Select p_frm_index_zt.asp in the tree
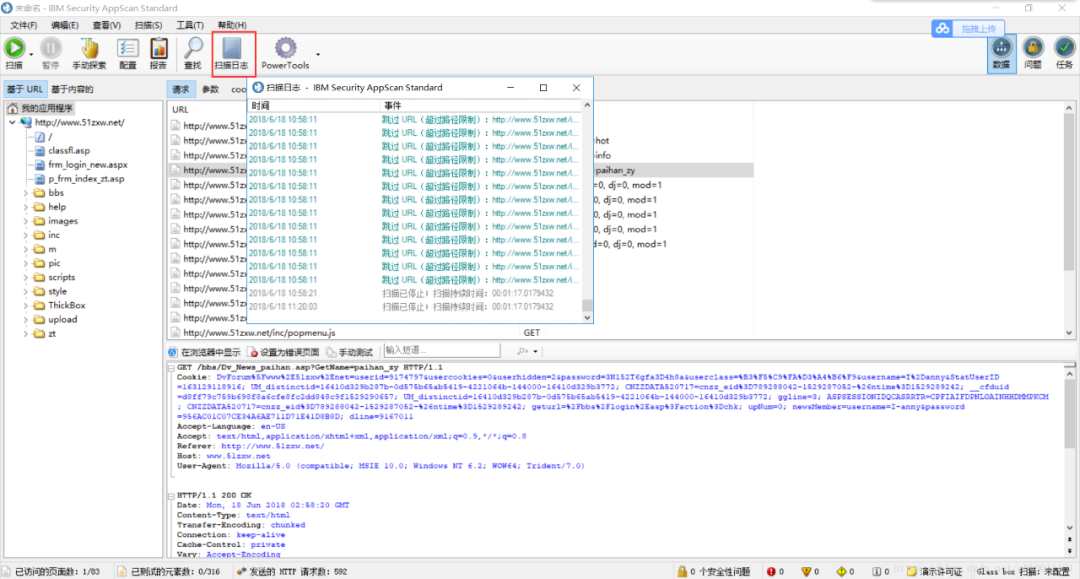The width and height of the screenshot is (1080, 579). [86, 178]
